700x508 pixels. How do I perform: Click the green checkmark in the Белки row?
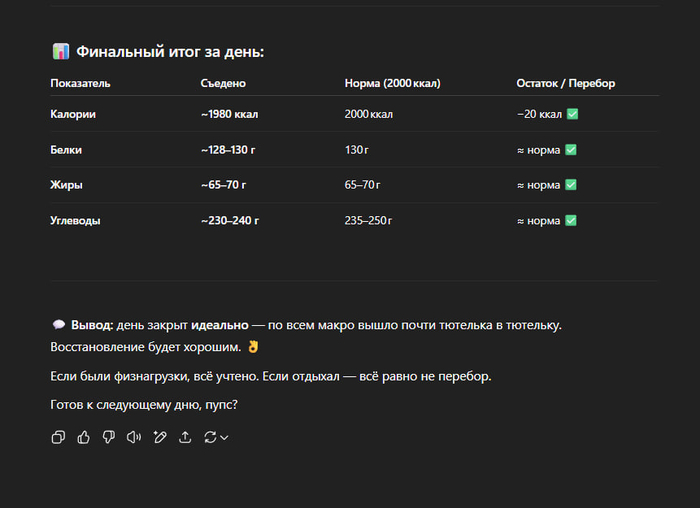(570, 150)
